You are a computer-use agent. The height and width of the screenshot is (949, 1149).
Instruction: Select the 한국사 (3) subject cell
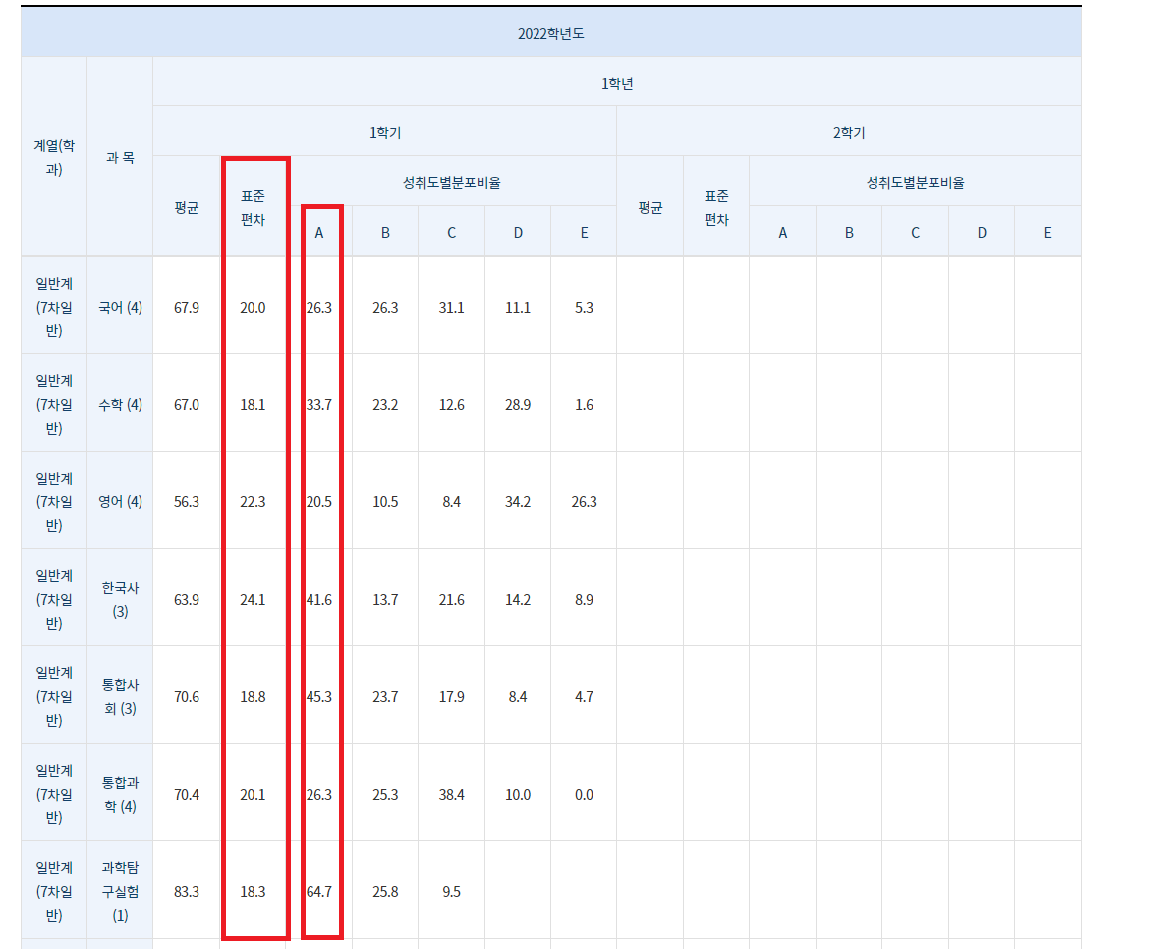coord(119,599)
